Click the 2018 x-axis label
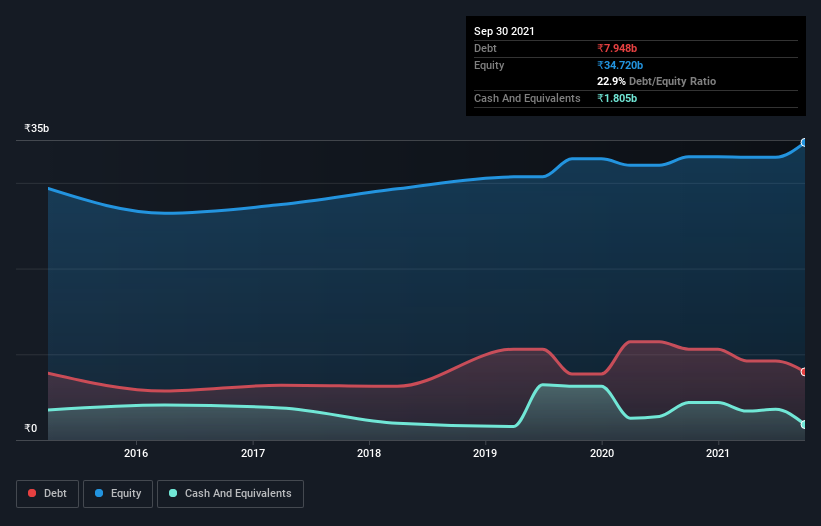821x526 pixels. tap(369, 453)
